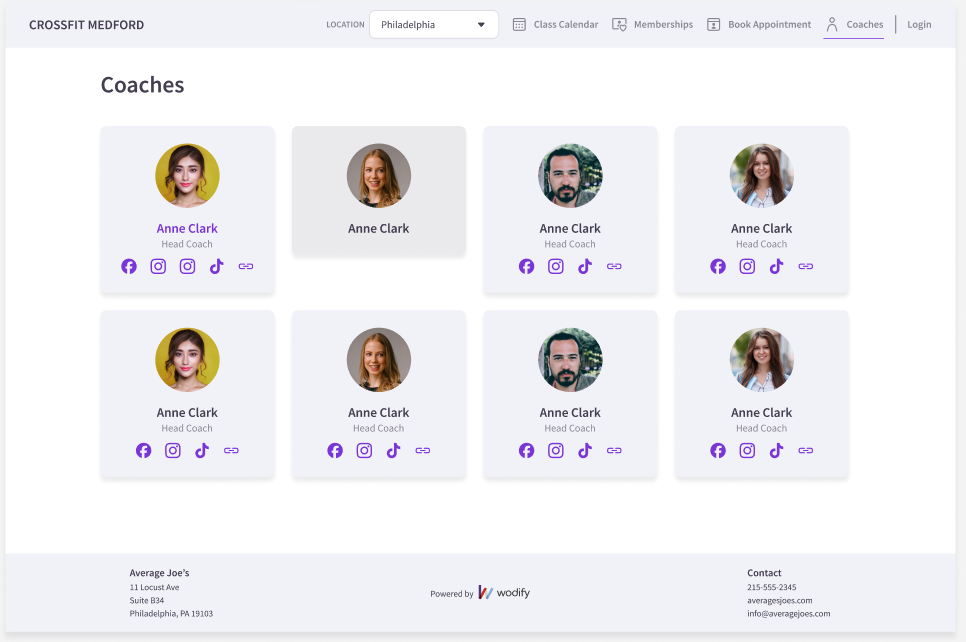
Task: Click link icon for the bottom-row bearded coach
Action: coord(614,450)
